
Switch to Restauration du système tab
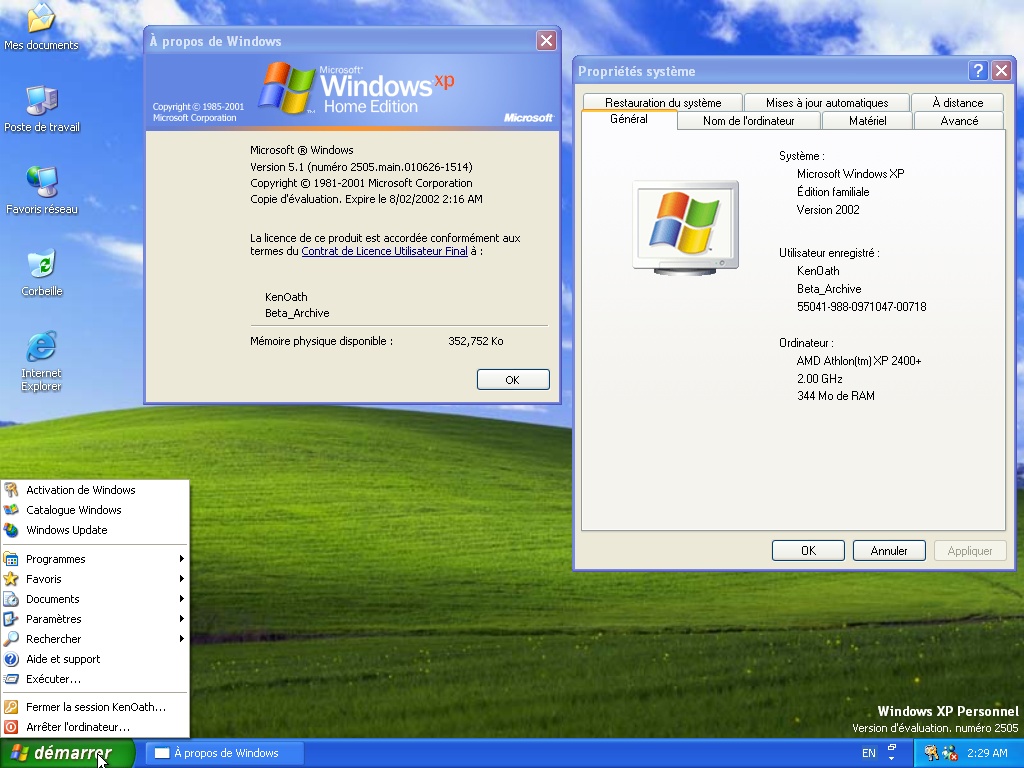click(663, 103)
